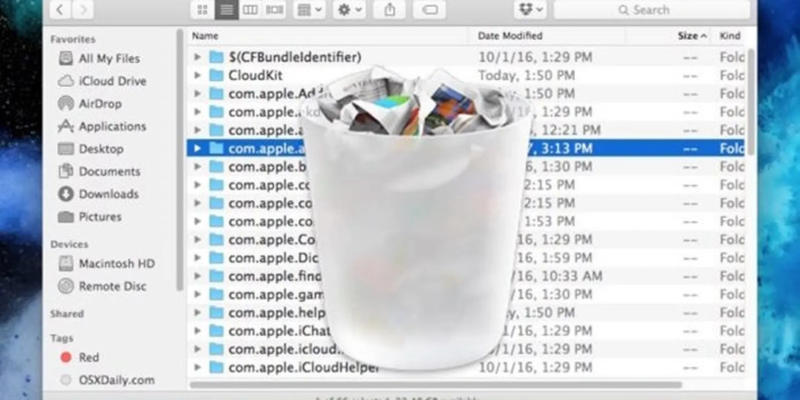This screenshot has height=400, width=800.
Task: Click the com.apple.b folder name
Action: point(267,167)
